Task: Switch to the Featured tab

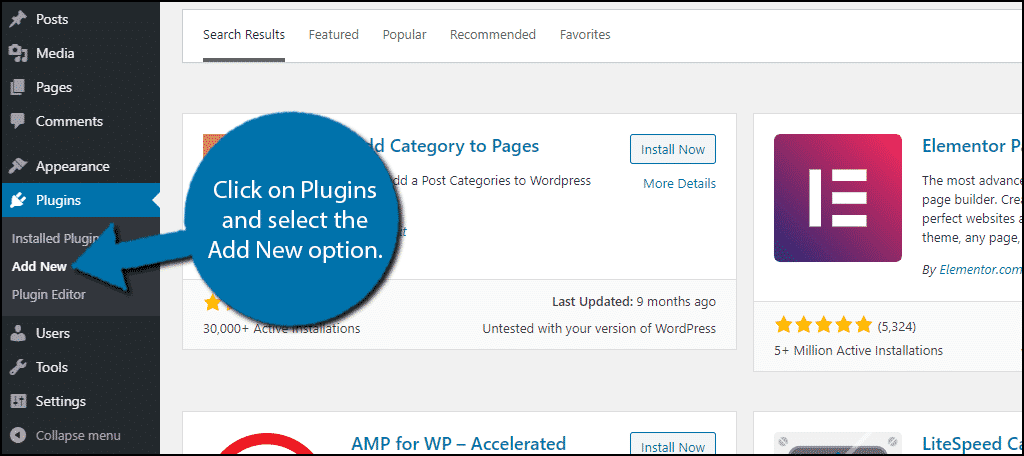Action: tap(334, 35)
